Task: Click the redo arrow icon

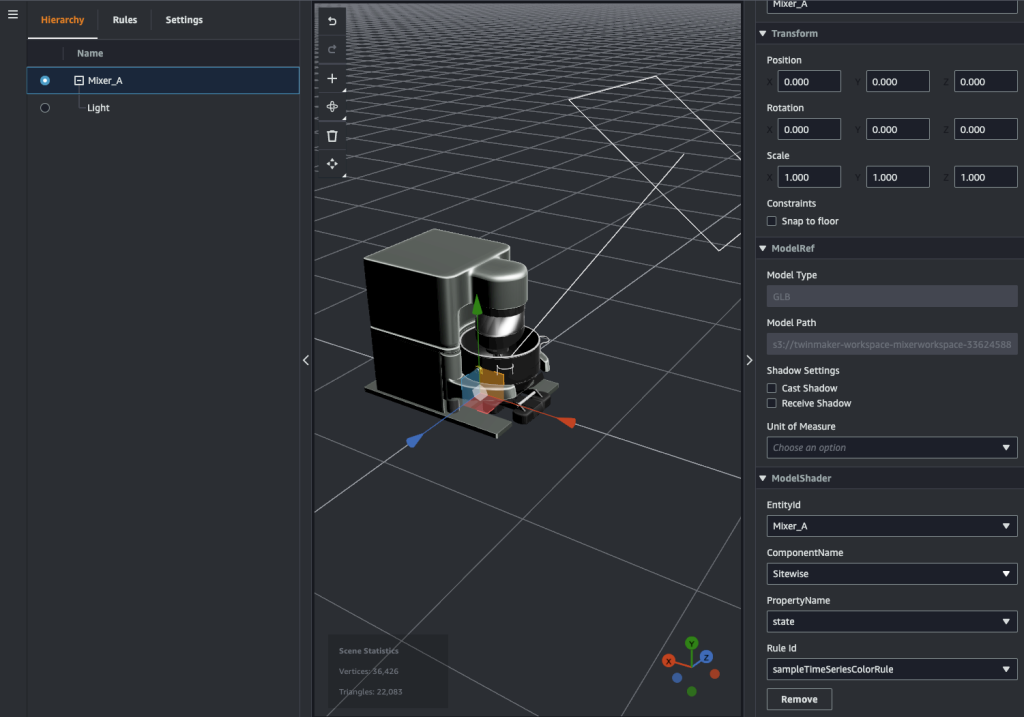Action: 332,49
